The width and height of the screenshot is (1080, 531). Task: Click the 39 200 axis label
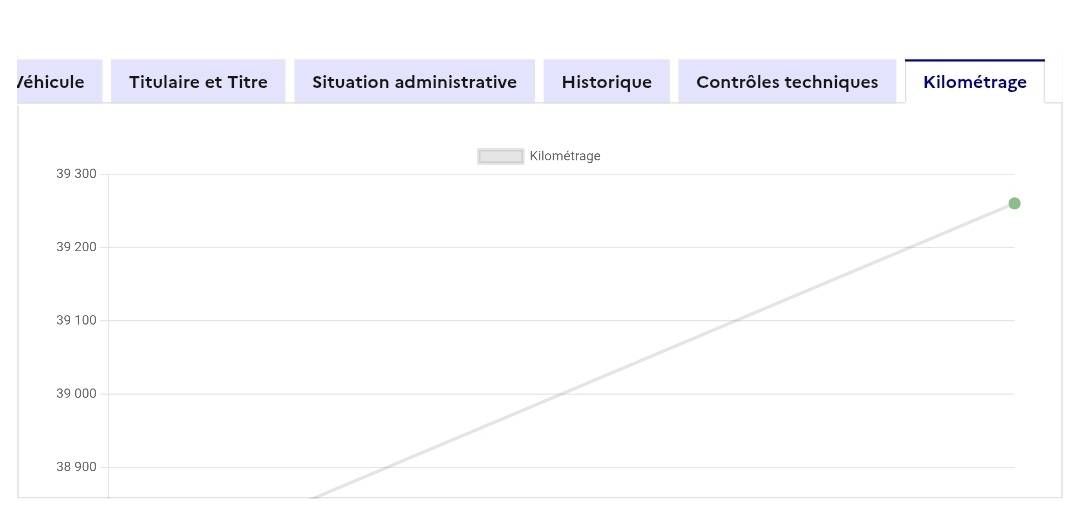tap(76, 247)
